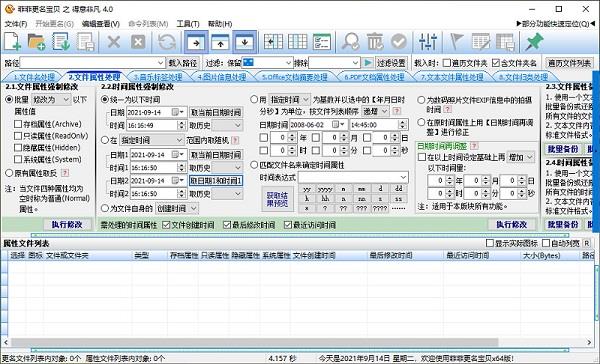The image size is (600, 364).
Task: Click the grid with star column icon
Action: coord(273,41)
